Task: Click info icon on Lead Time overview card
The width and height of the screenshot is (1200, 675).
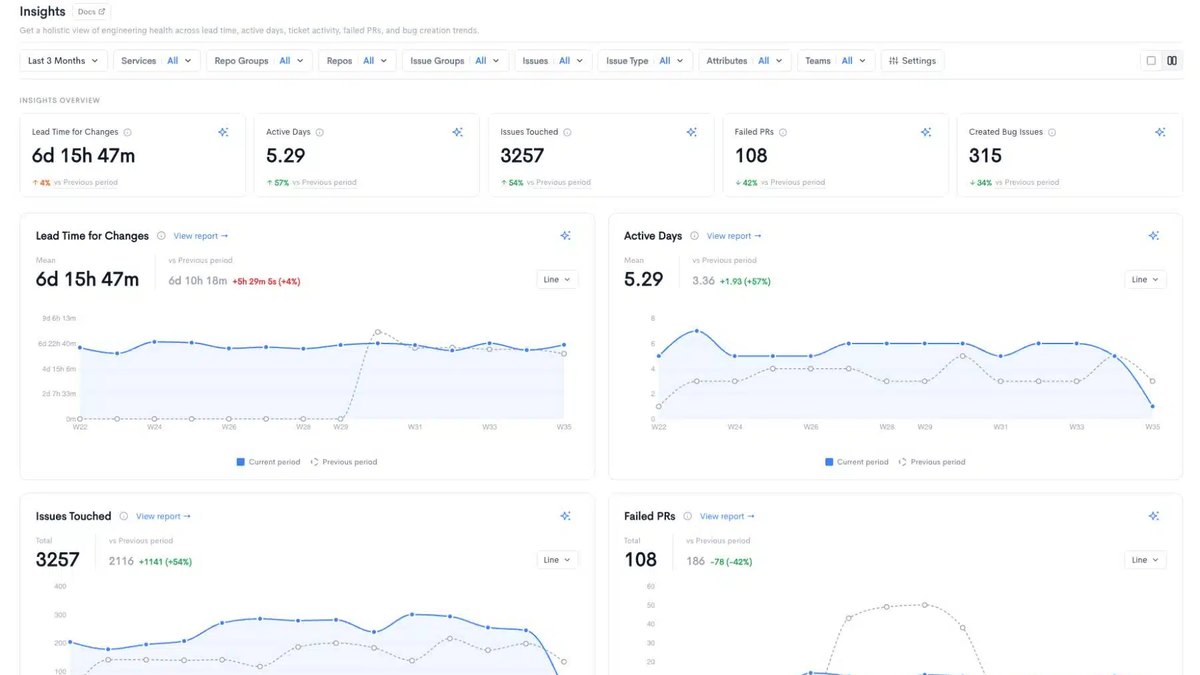Action: tap(128, 132)
